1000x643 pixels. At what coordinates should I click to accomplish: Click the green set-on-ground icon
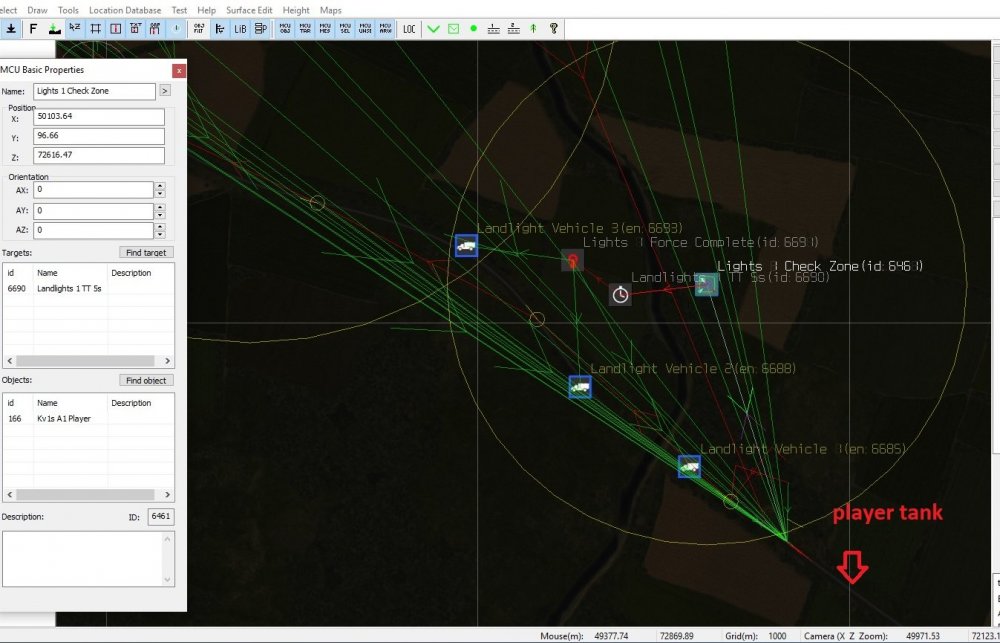[x=54, y=29]
